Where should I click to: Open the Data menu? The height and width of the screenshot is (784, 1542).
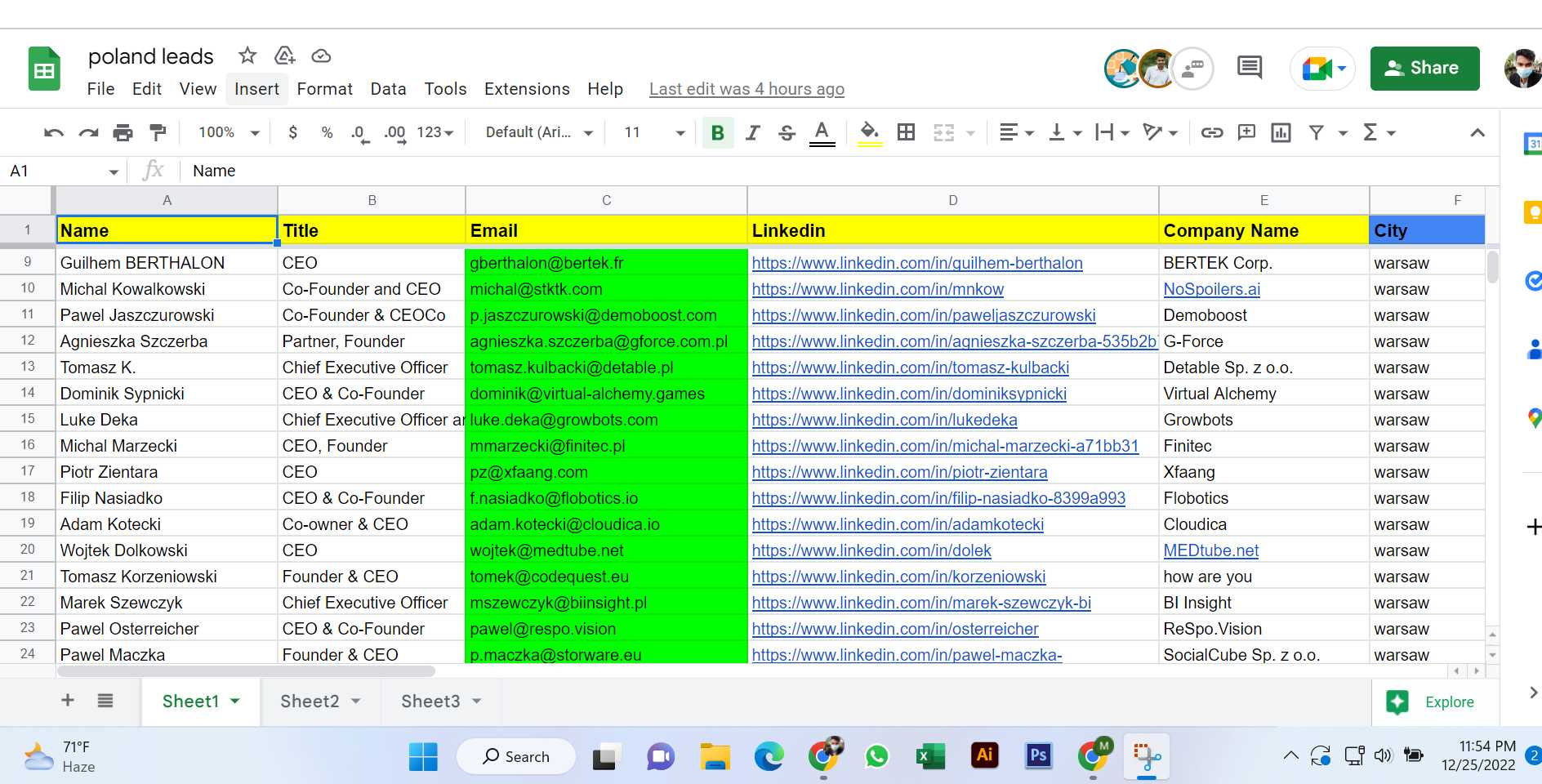click(x=388, y=89)
